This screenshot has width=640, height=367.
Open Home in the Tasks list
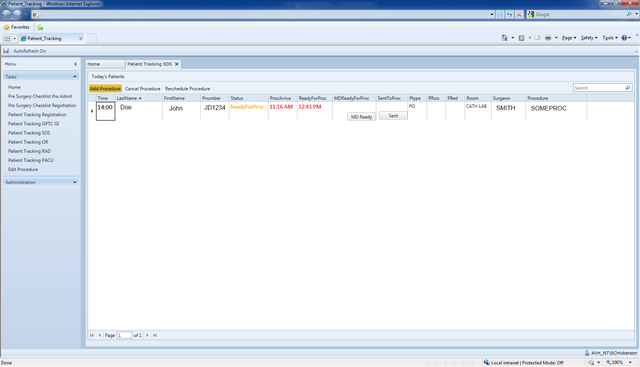(x=14, y=87)
